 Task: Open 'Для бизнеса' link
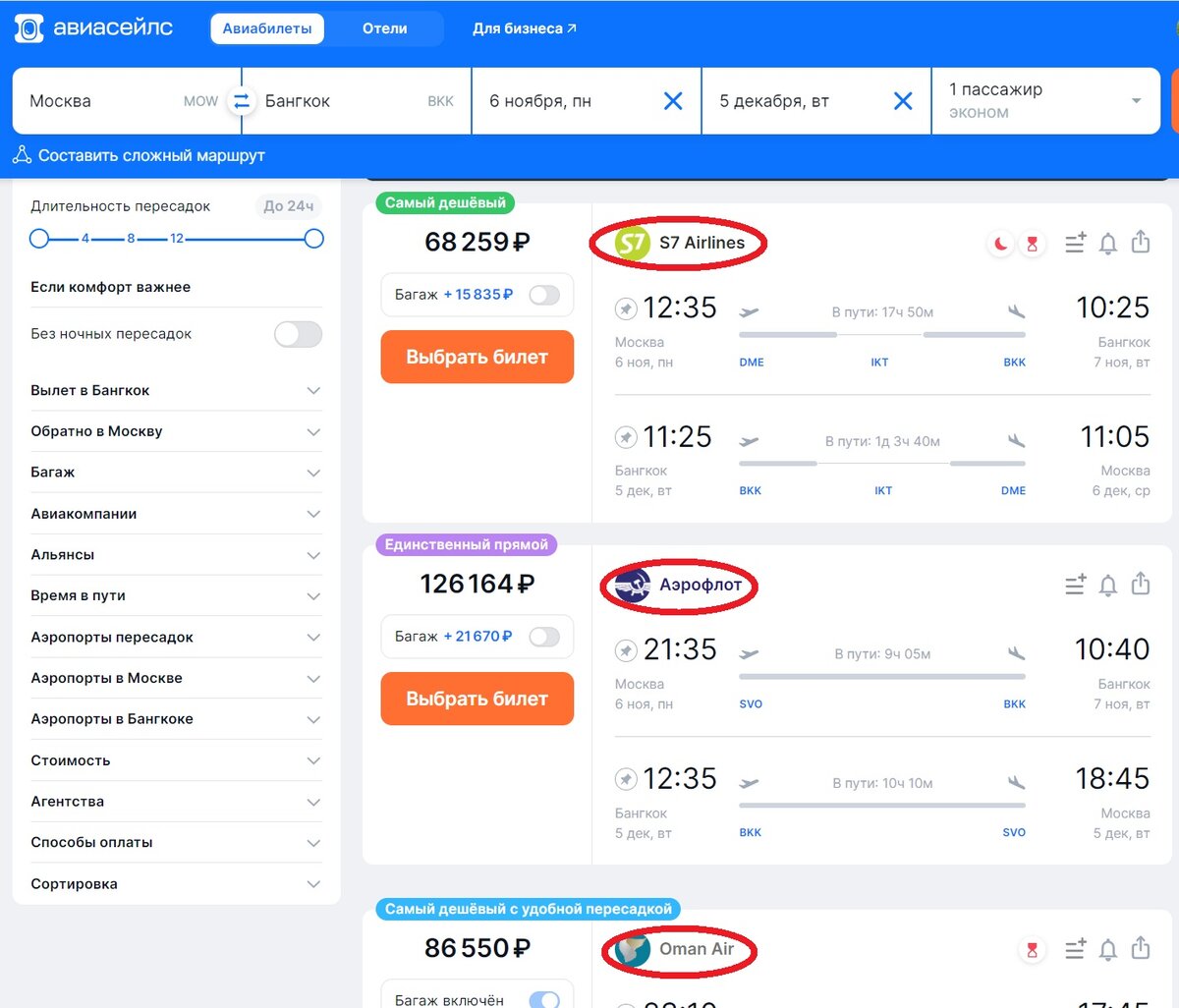(525, 28)
